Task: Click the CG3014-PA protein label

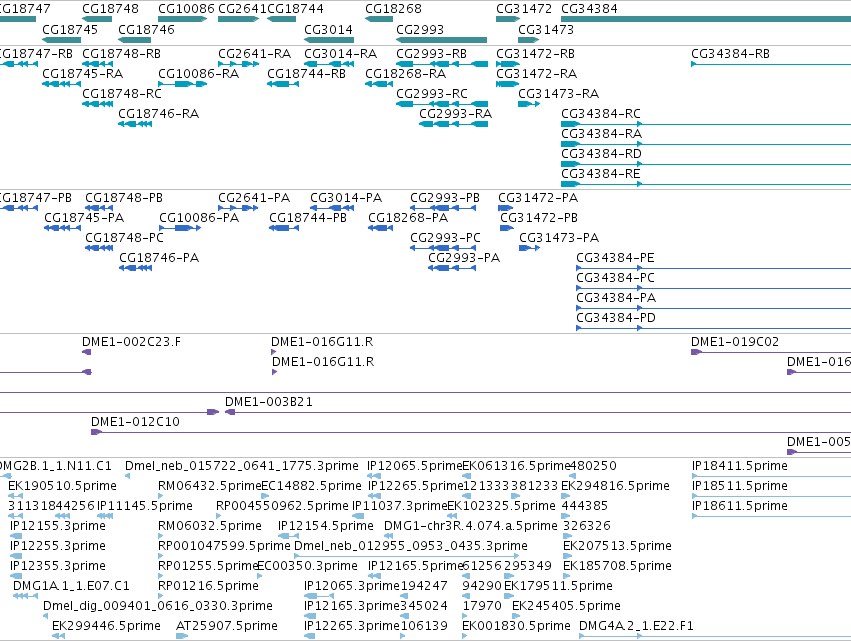Action: tap(346, 198)
